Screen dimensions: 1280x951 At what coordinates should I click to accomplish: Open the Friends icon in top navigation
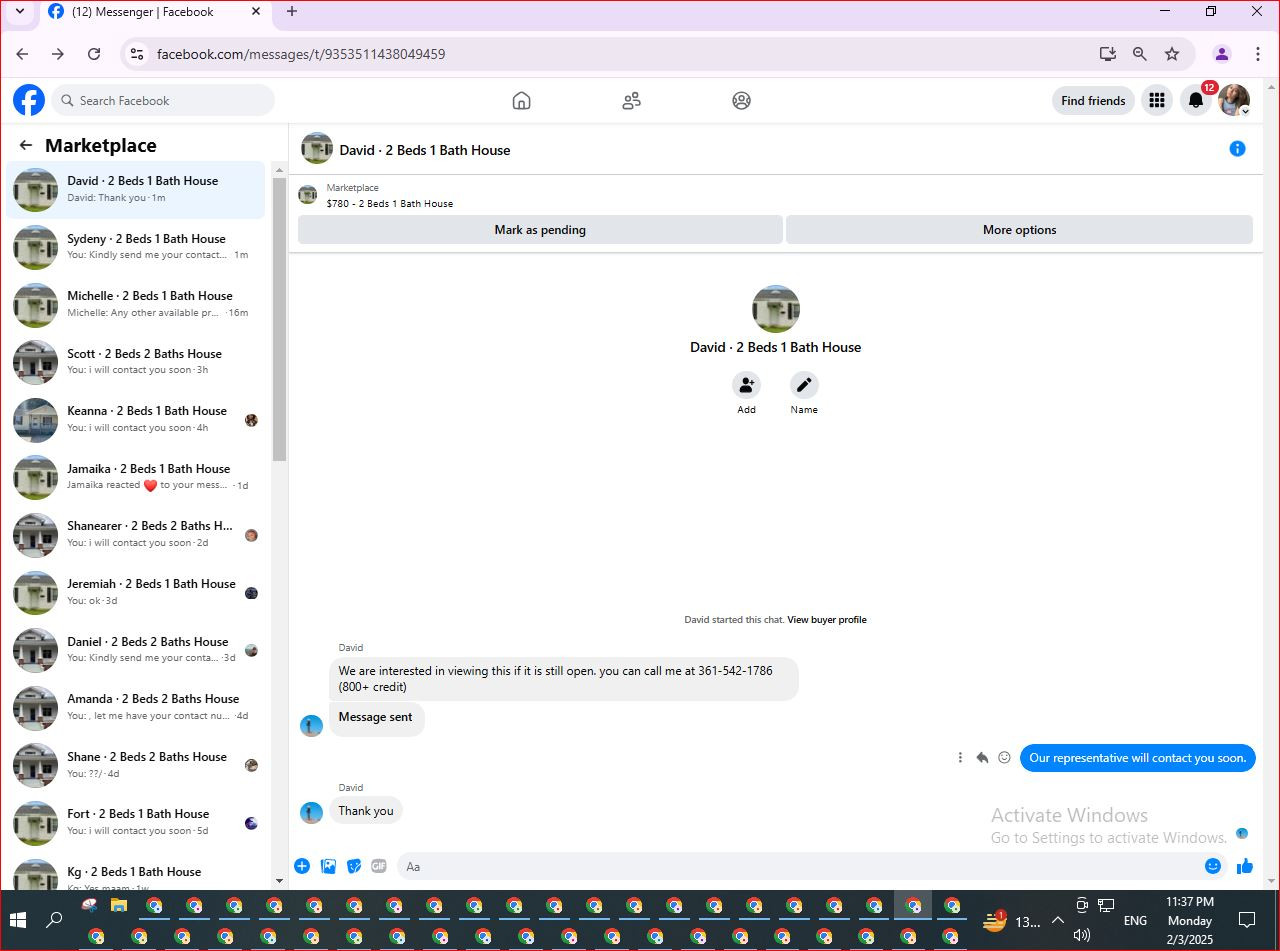click(x=631, y=100)
